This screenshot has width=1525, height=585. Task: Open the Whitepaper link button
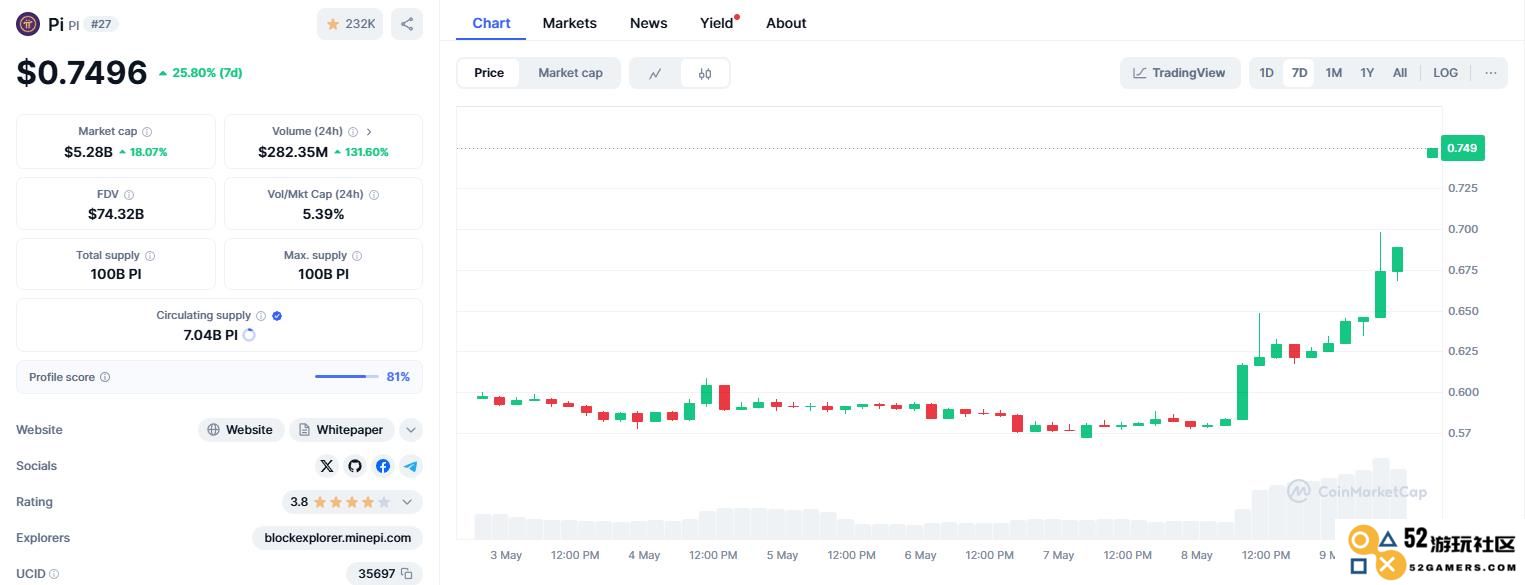342,430
